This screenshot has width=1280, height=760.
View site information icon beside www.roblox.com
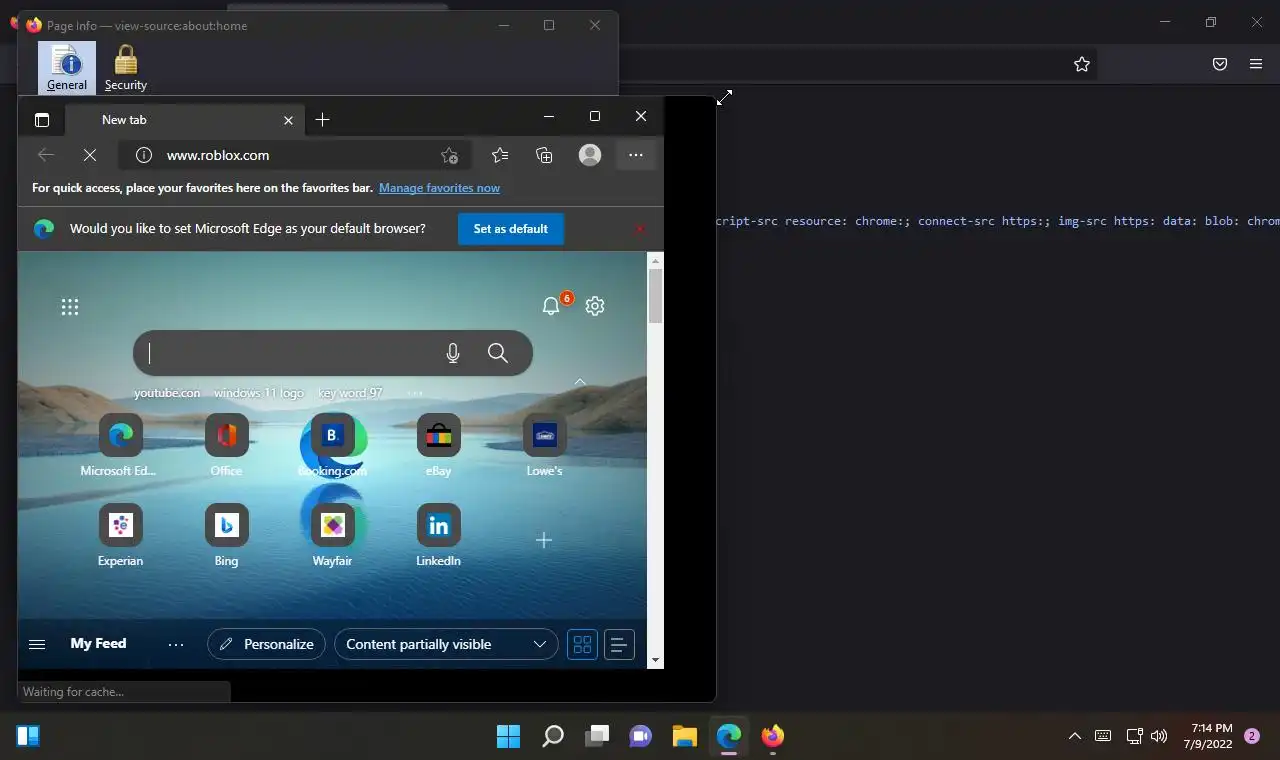pyautogui.click(x=144, y=155)
